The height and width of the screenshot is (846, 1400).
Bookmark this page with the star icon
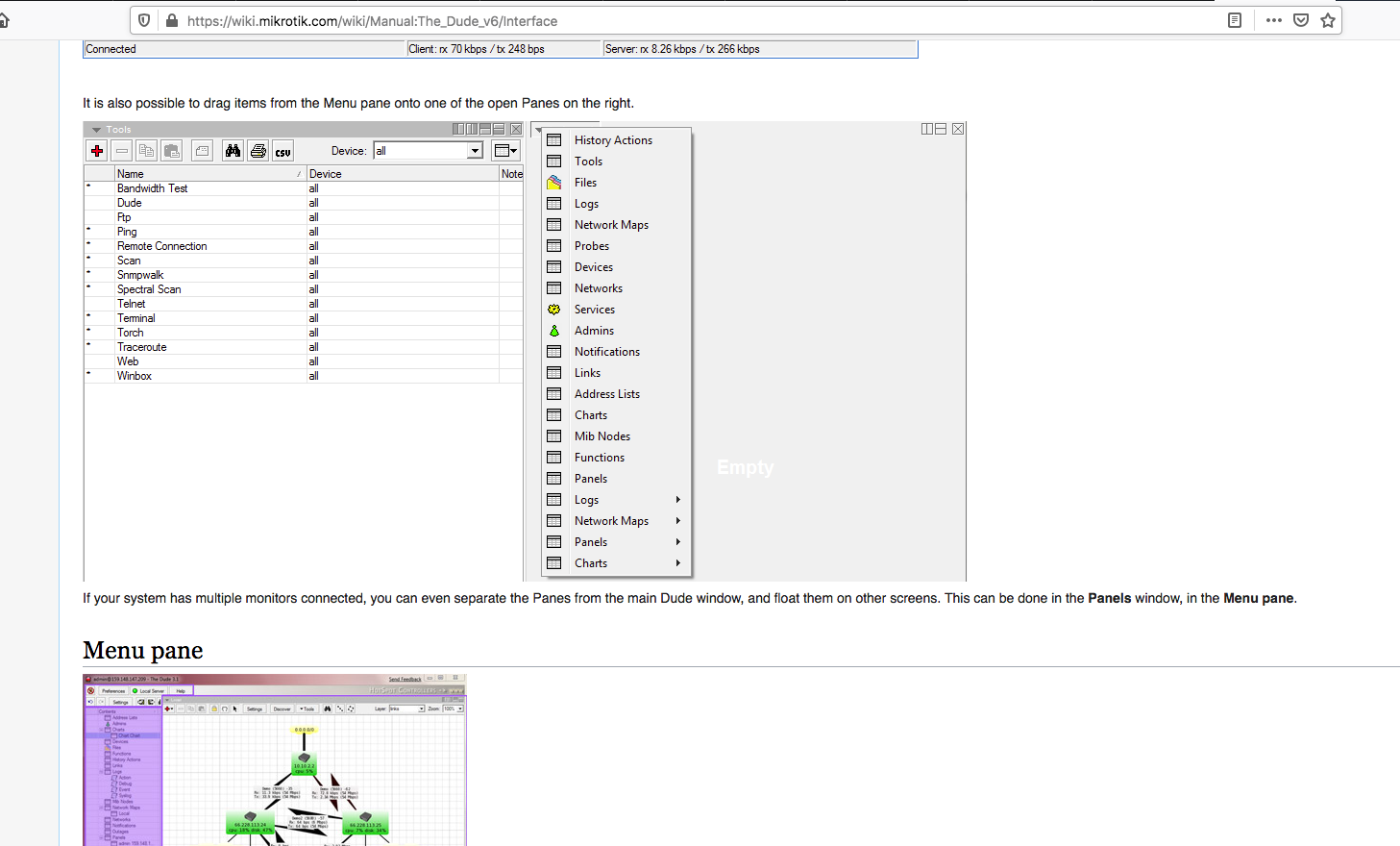1328,20
